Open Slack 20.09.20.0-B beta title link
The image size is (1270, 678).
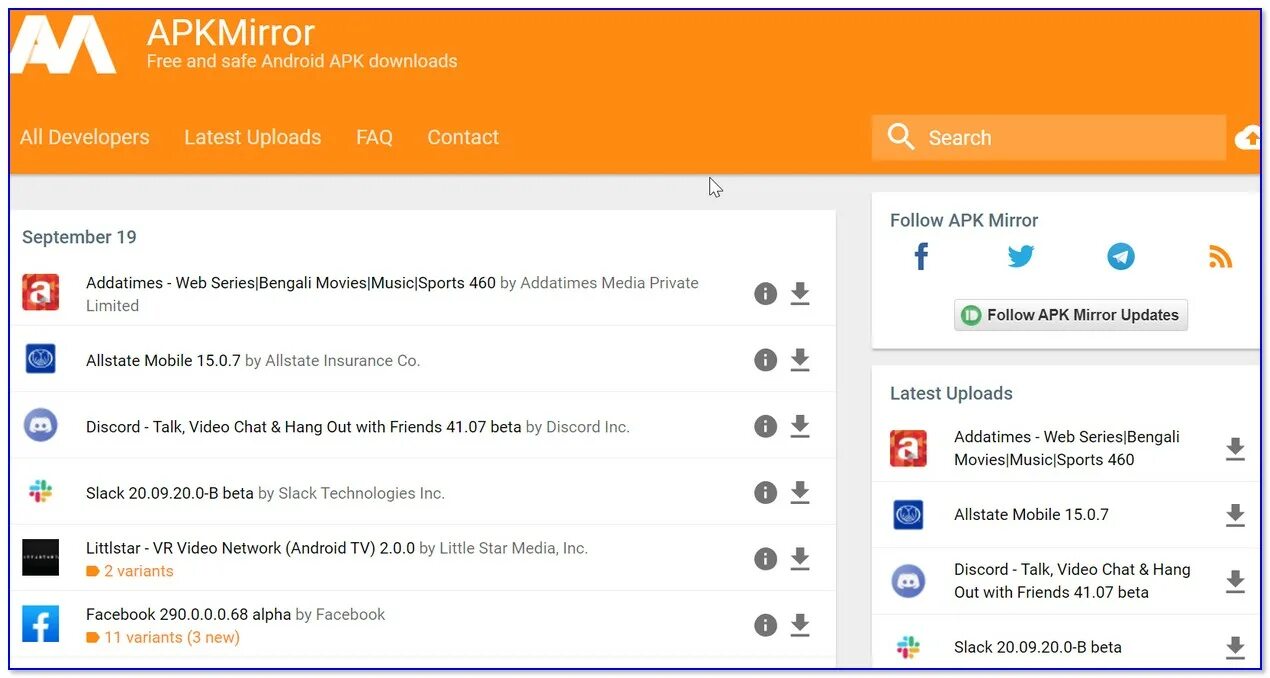pos(170,493)
